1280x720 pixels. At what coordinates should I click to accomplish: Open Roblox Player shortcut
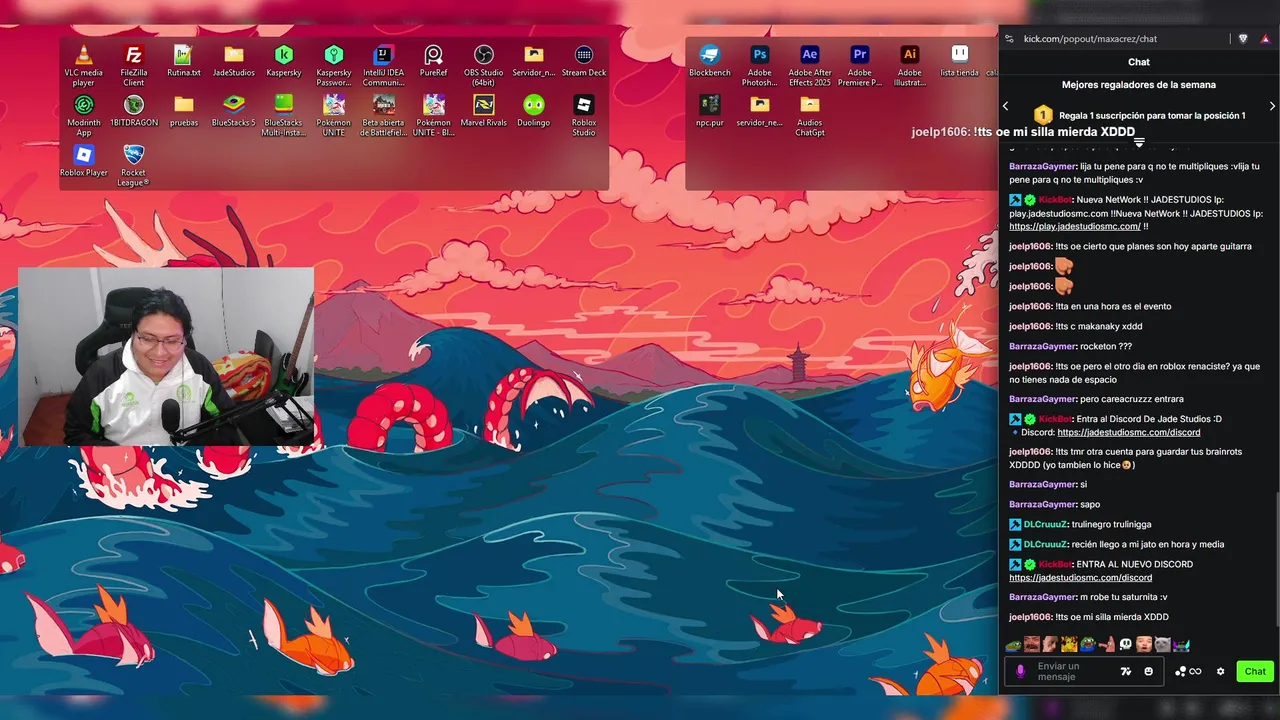[x=83, y=160]
